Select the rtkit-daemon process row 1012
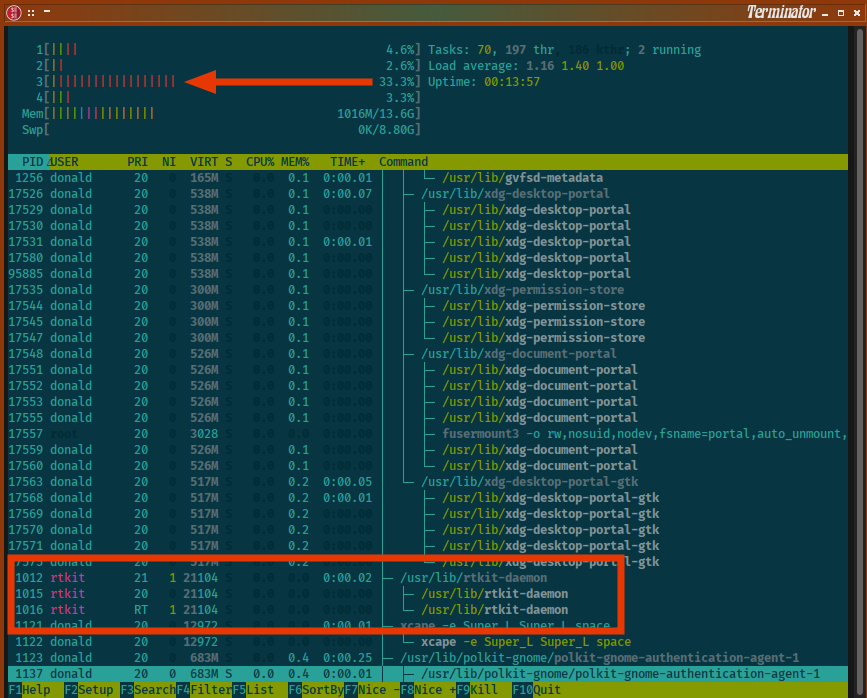Image resolution: width=867 pixels, height=698 pixels. point(427,577)
